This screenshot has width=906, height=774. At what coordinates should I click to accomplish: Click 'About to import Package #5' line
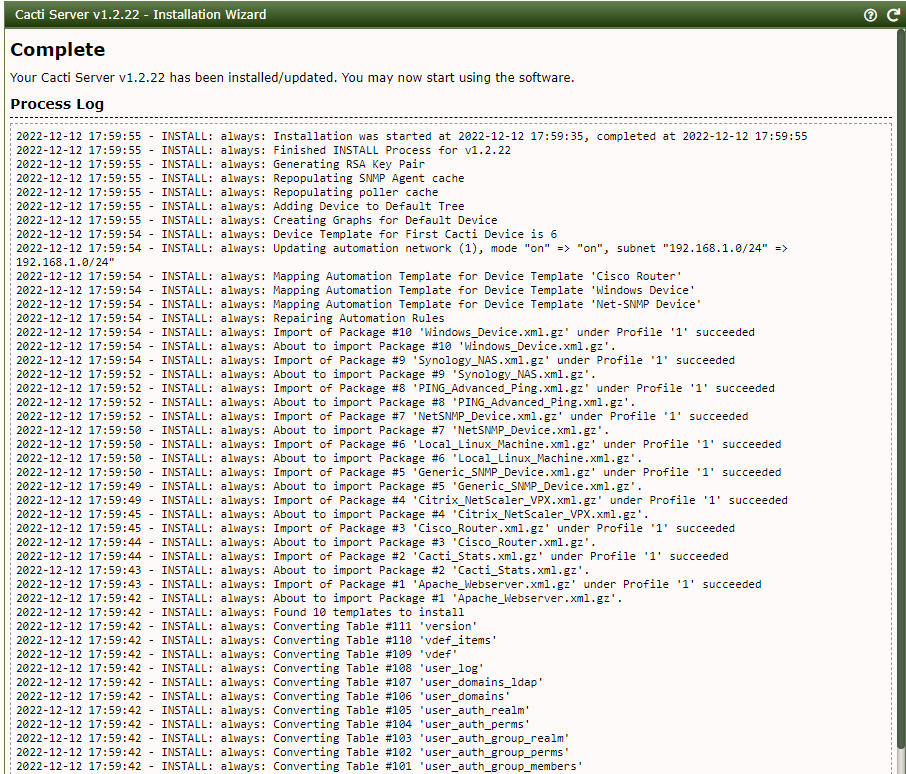pos(329,486)
